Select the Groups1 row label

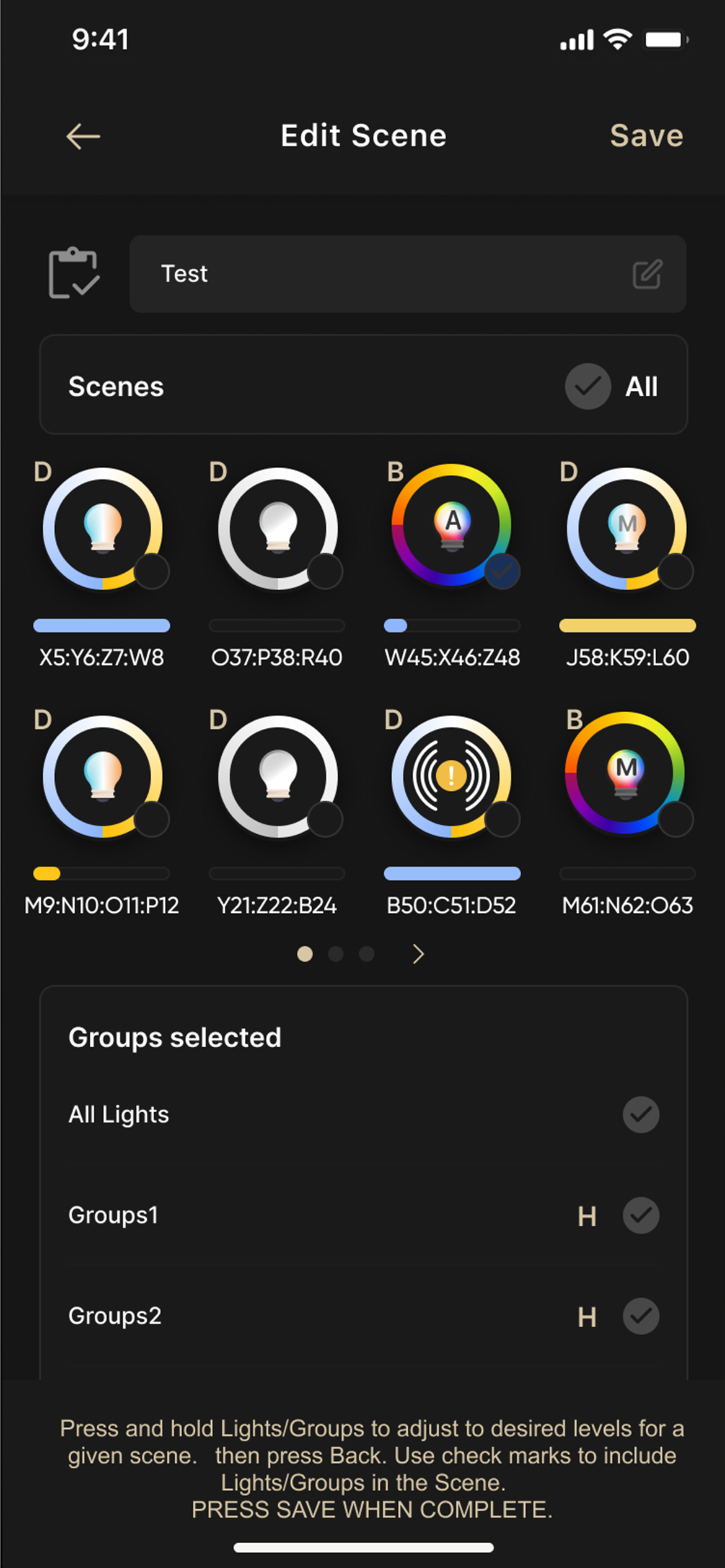coord(113,1215)
